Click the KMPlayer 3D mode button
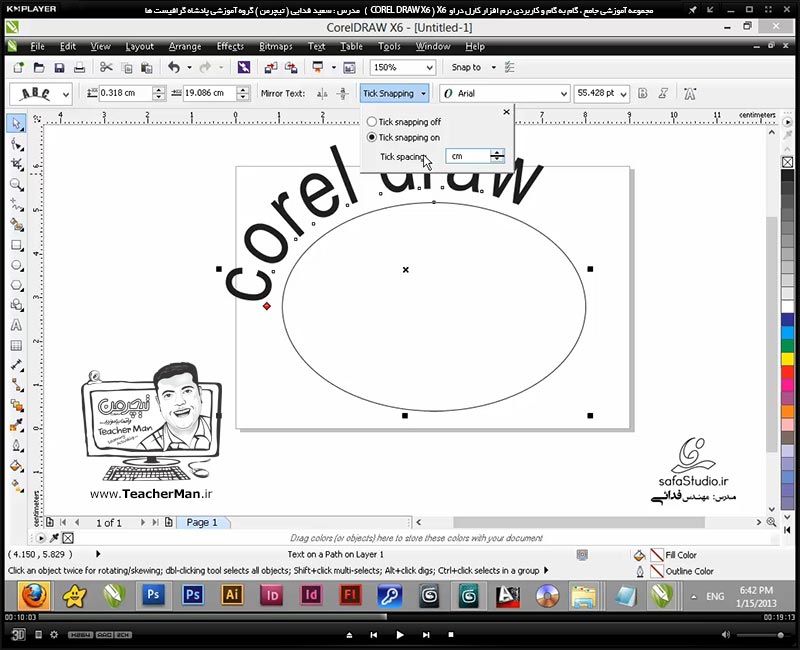Screen dimensions: 800x650 click(x=18, y=634)
